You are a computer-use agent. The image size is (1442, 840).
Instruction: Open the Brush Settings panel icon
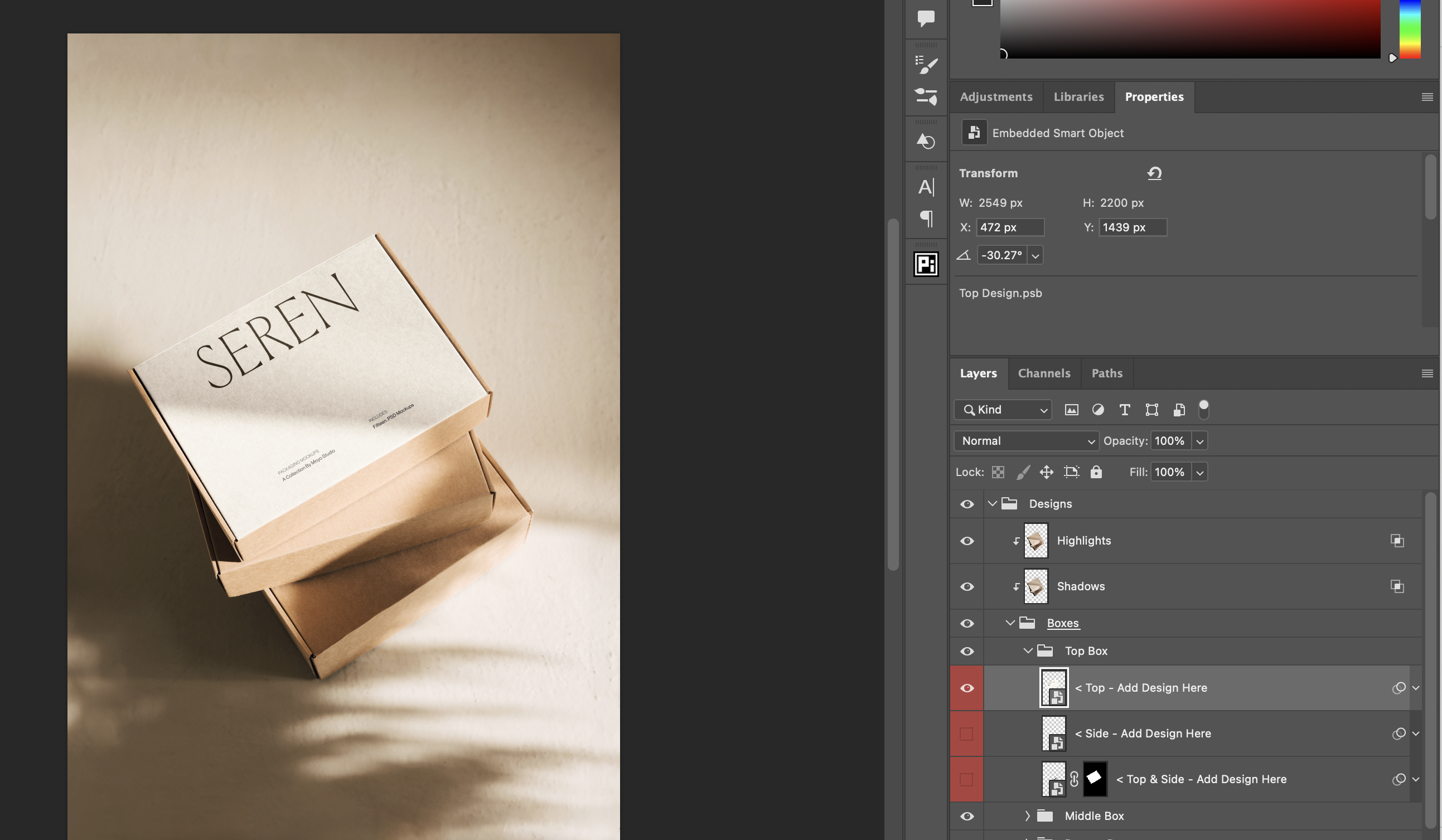coord(926,64)
